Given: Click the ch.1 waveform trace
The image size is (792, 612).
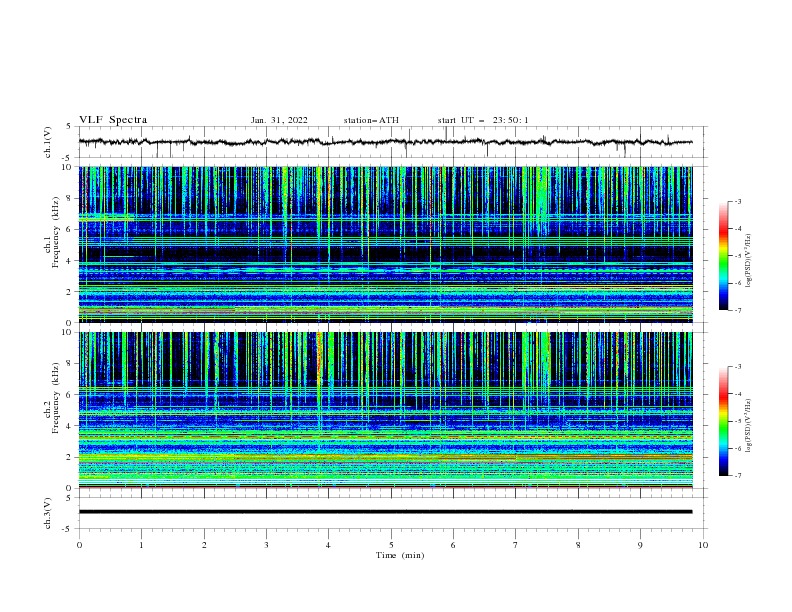Looking at the screenshot, I should [385, 142].
